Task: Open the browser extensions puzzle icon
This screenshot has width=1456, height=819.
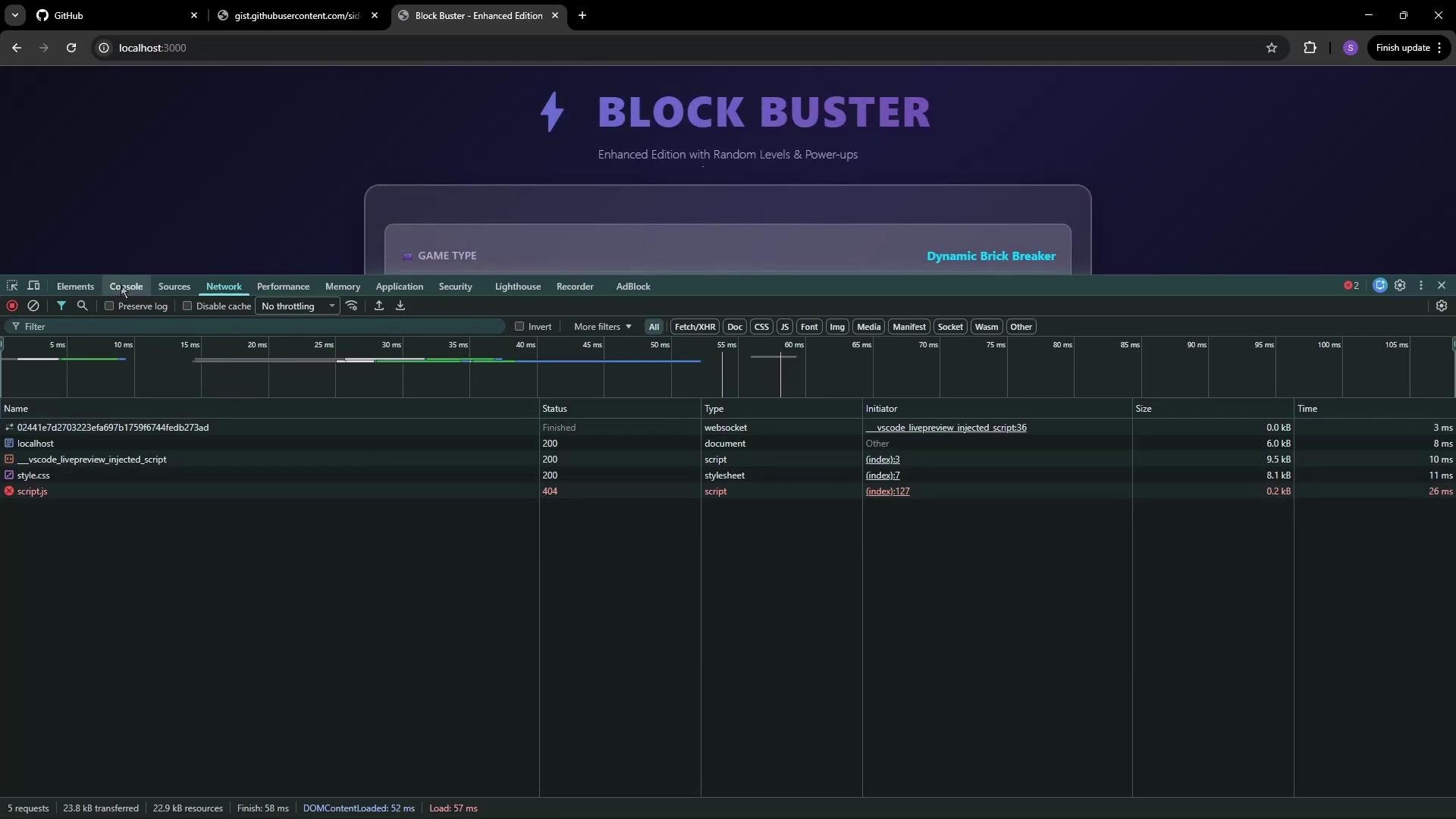Action: pyautogui.click(x=1310, y=48)
